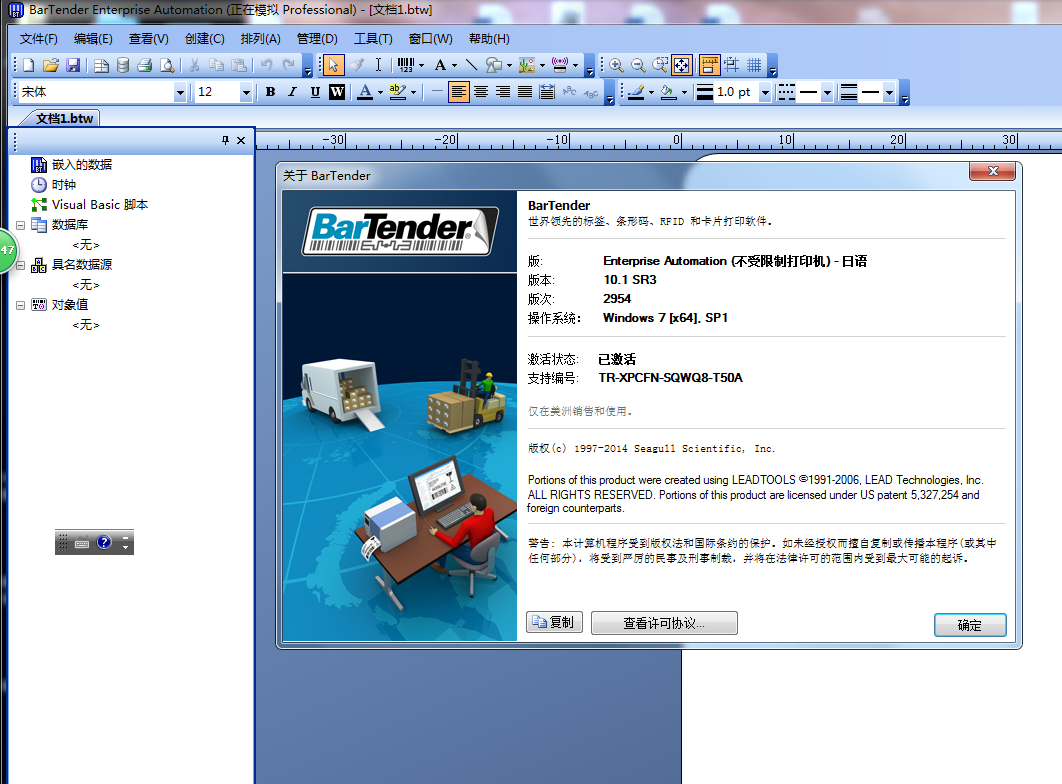This screenshot has height=784, width=1062.
Task: Open the 查看(V) menu
Action: pos(149,39)
